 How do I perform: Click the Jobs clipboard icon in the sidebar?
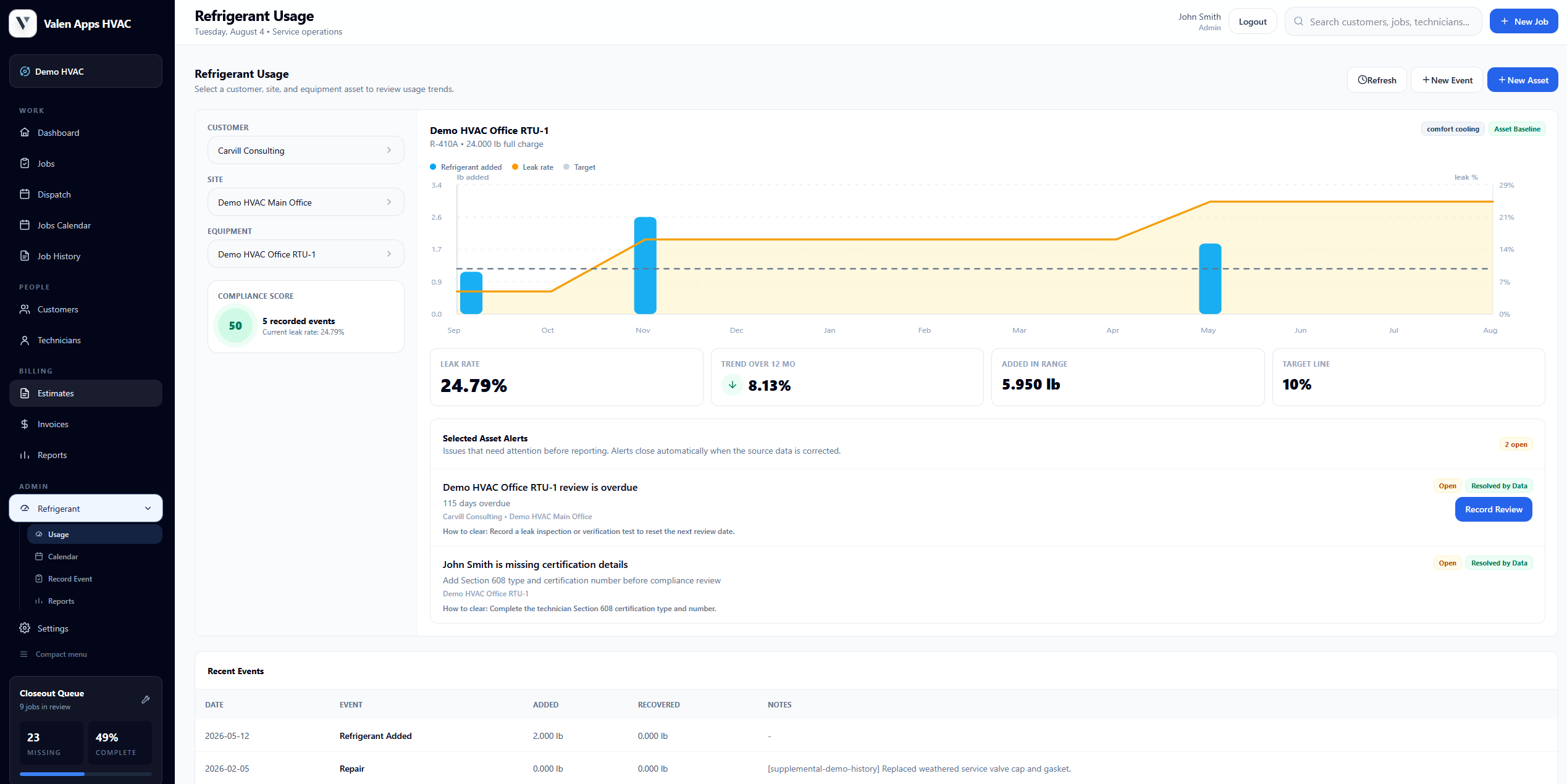(25, 163)
